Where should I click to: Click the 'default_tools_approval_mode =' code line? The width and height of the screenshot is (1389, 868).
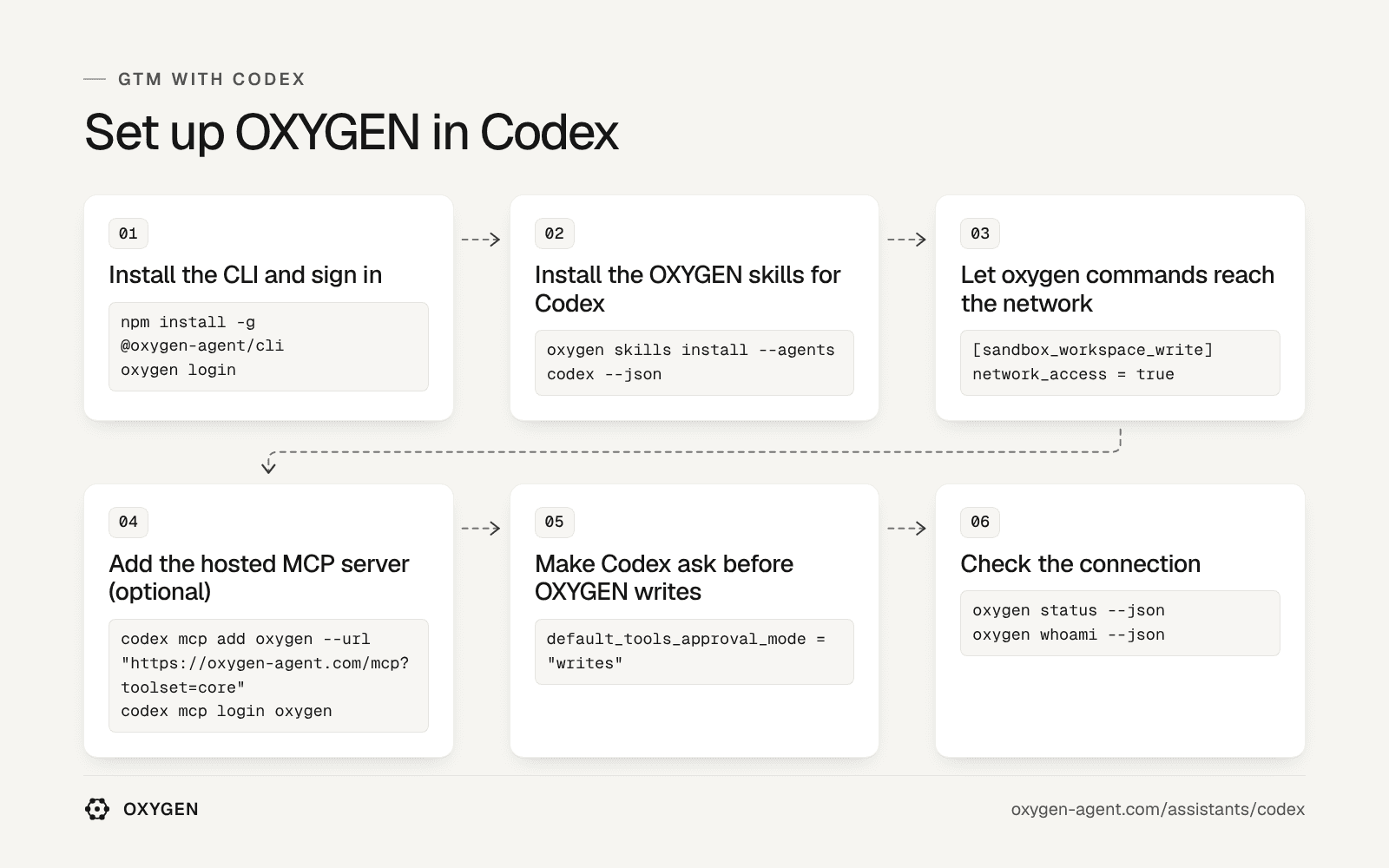686,639
